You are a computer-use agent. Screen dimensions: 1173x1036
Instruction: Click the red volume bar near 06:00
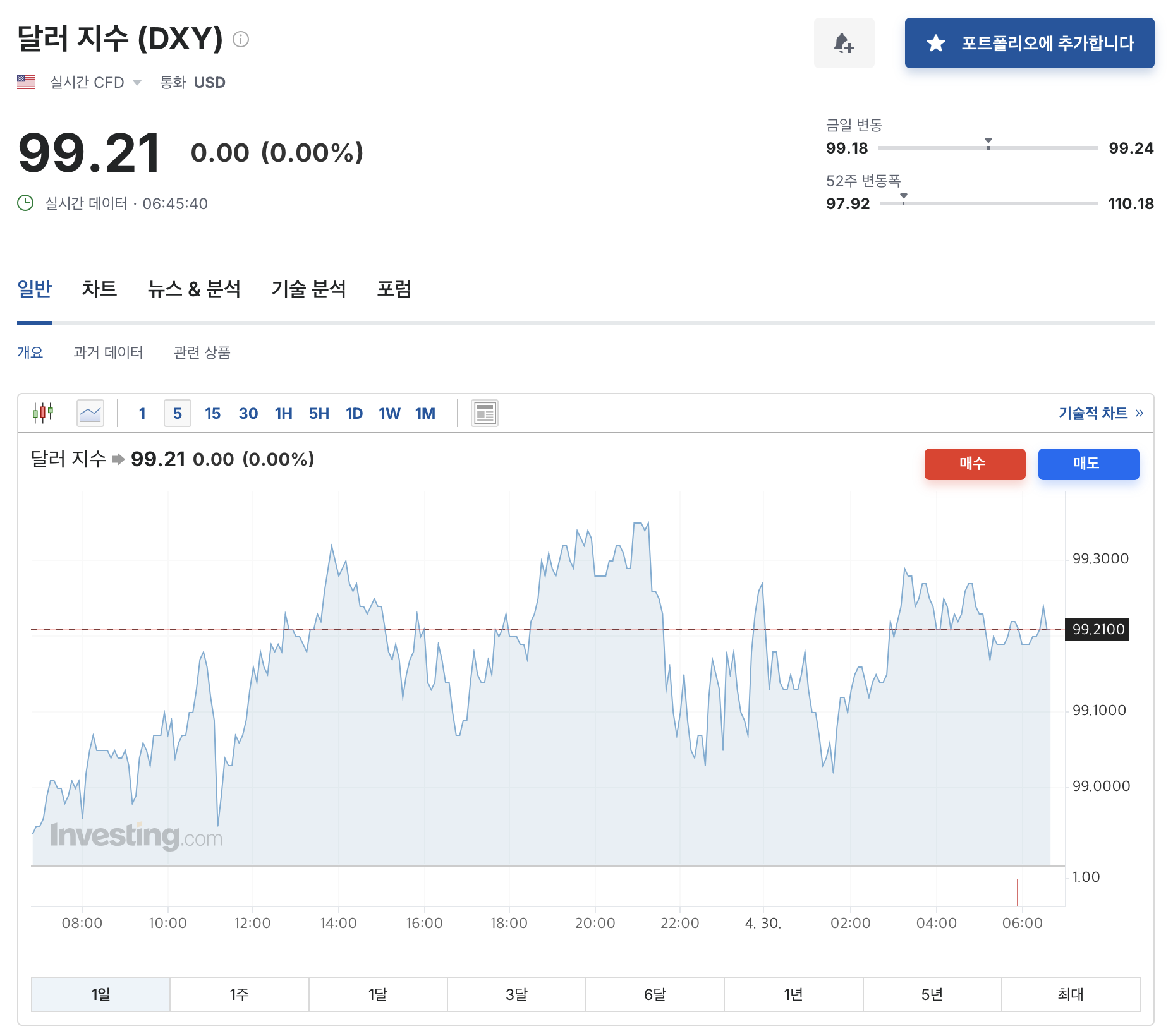coord(1018,891)
